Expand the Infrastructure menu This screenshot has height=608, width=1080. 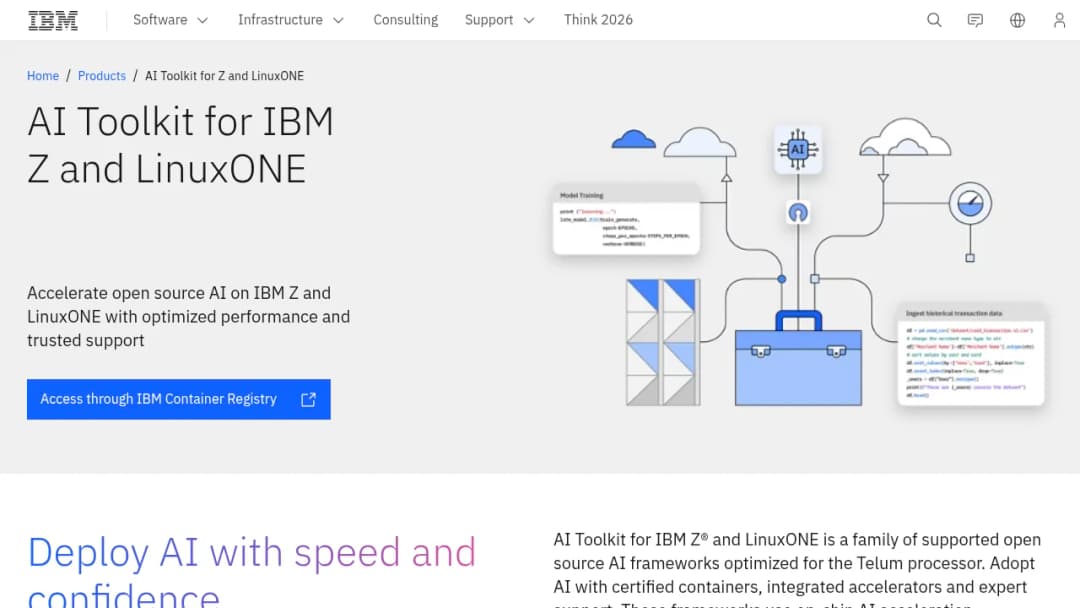pyautogui.click(x=291, y=20)
